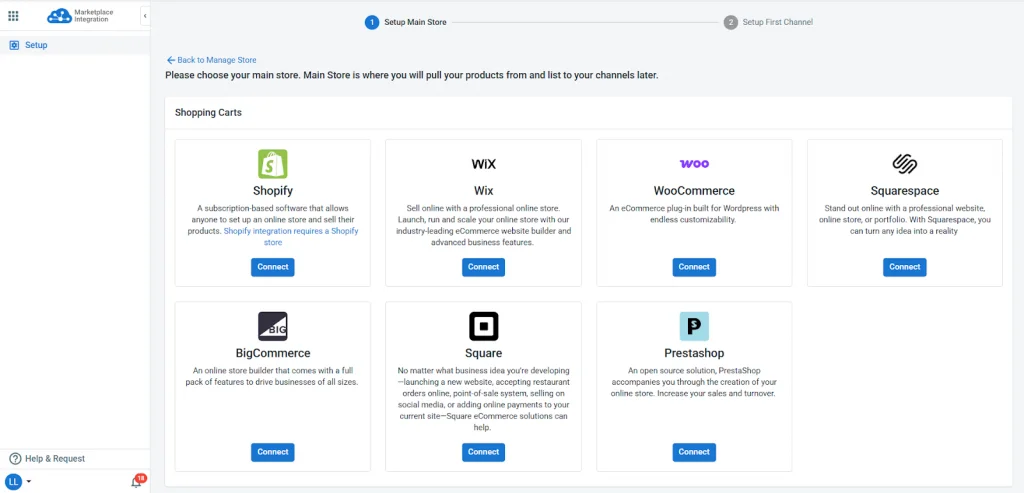Click the Shopify logo icon
This screenshot has width=1024, height=493.
[x=273, y=164]
